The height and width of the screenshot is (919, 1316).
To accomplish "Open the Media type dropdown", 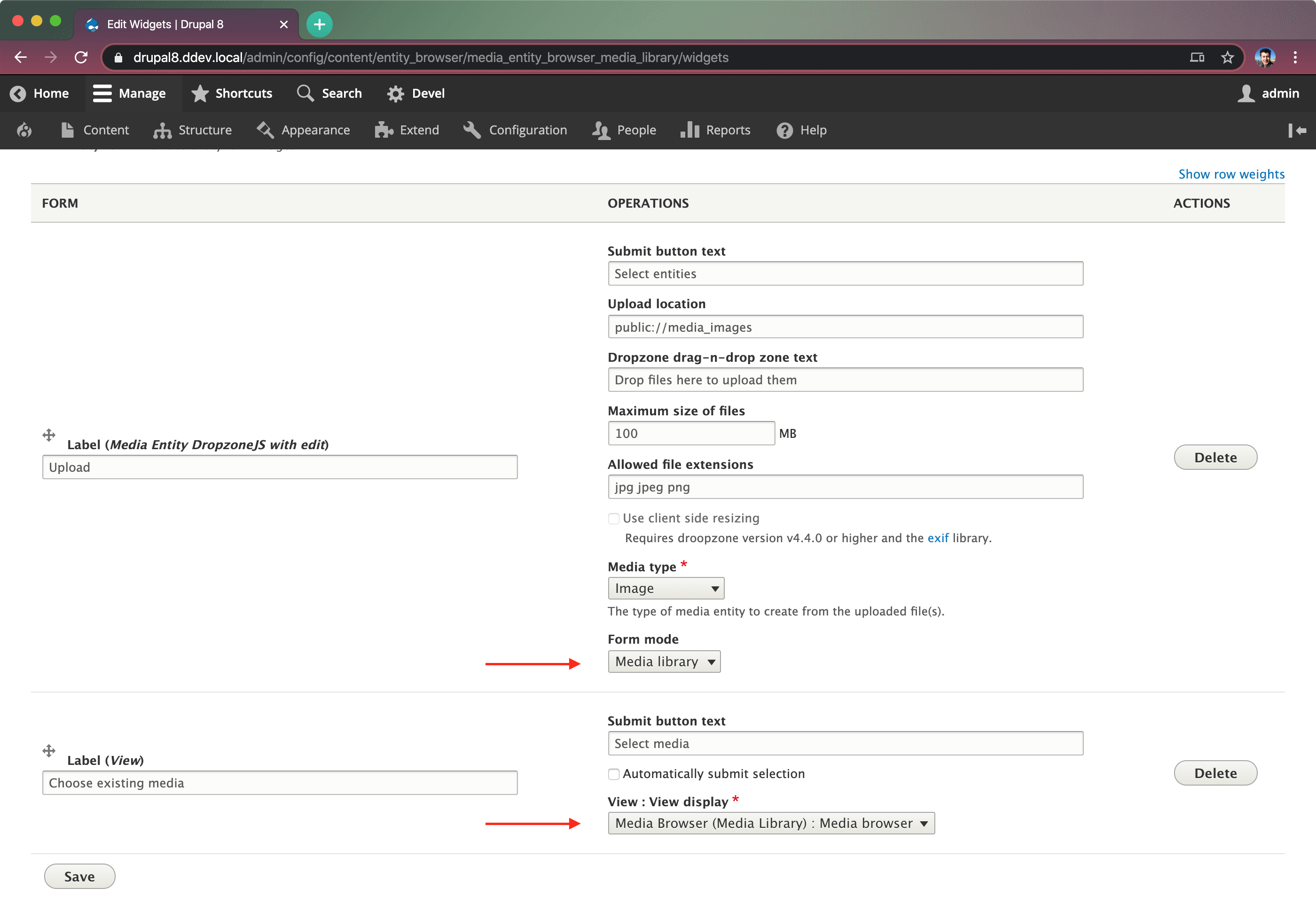I will click(x=666, y=588).
